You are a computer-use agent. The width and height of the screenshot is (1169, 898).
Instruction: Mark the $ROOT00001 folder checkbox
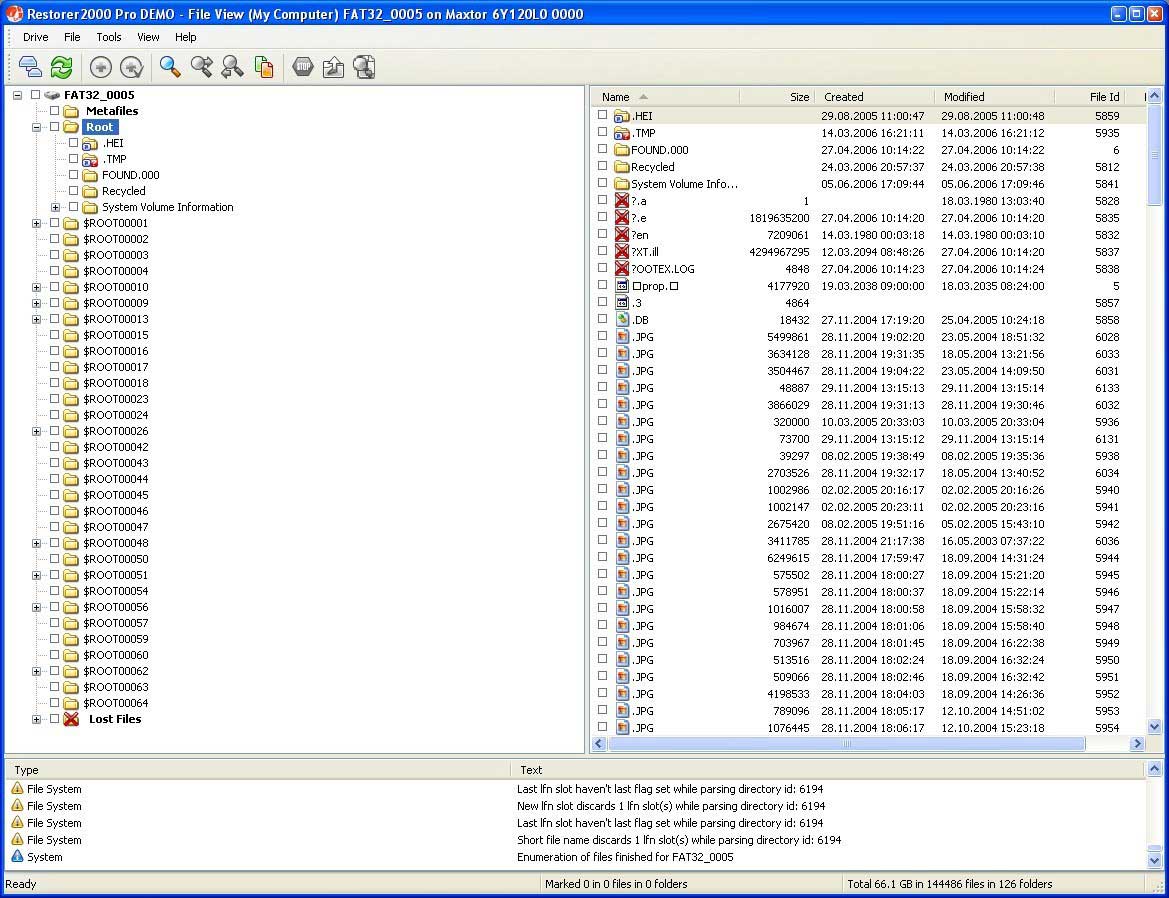54,223
